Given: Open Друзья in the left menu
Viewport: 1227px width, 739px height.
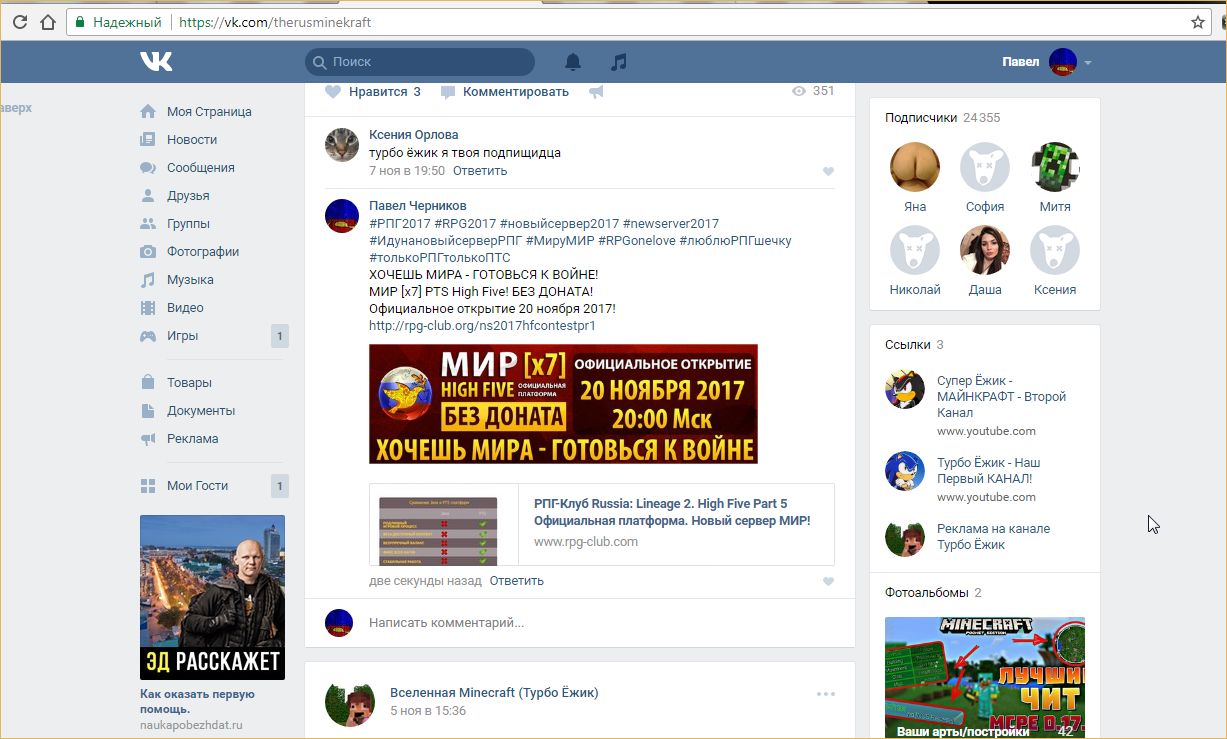Looking at the screenshot, I should coord(188,196).
